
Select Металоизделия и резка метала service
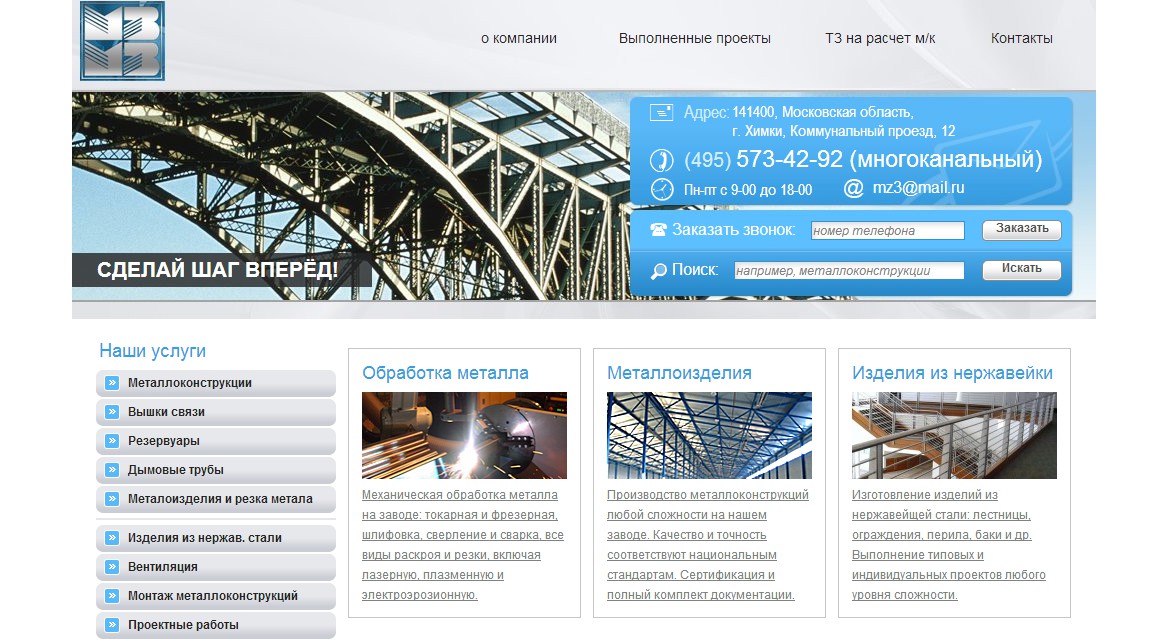pyautogui.click(x=216, y=499)
